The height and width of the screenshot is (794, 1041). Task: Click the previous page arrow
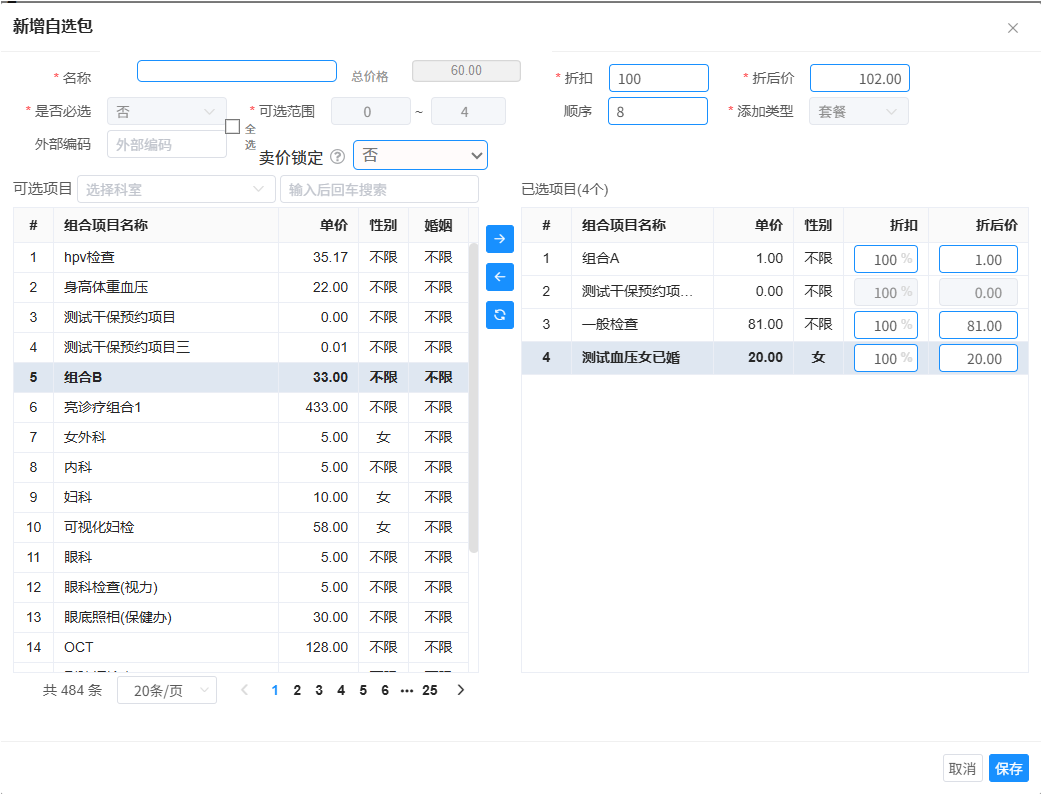tap(245, 690)
